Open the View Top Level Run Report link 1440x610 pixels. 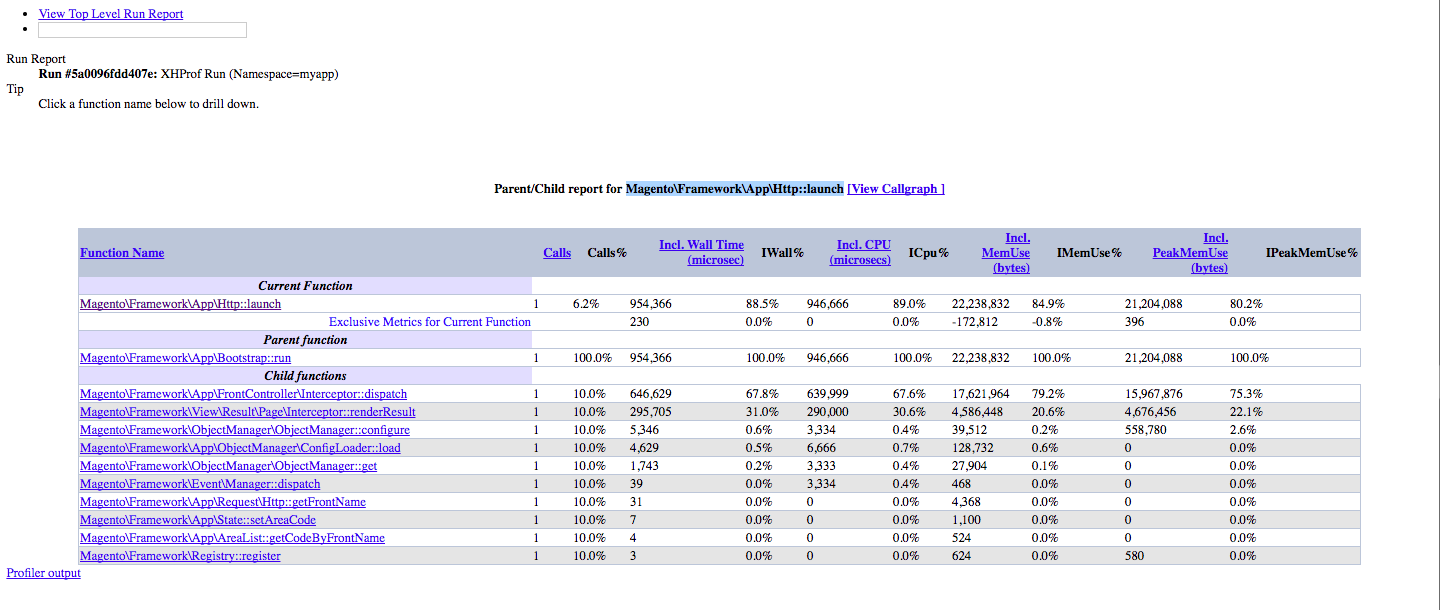pyautogui.click(x=110, y=14)
